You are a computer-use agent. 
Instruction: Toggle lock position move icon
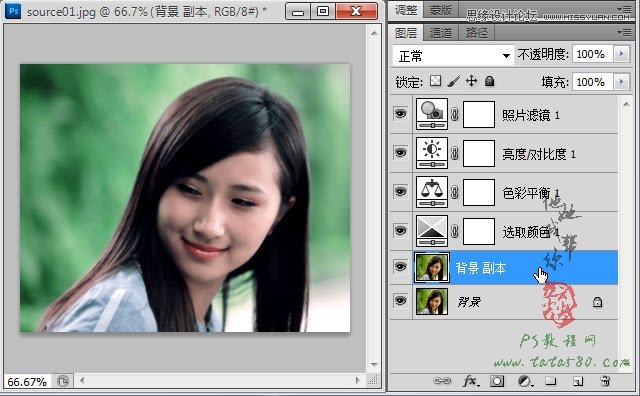click(x=471, y=81)
